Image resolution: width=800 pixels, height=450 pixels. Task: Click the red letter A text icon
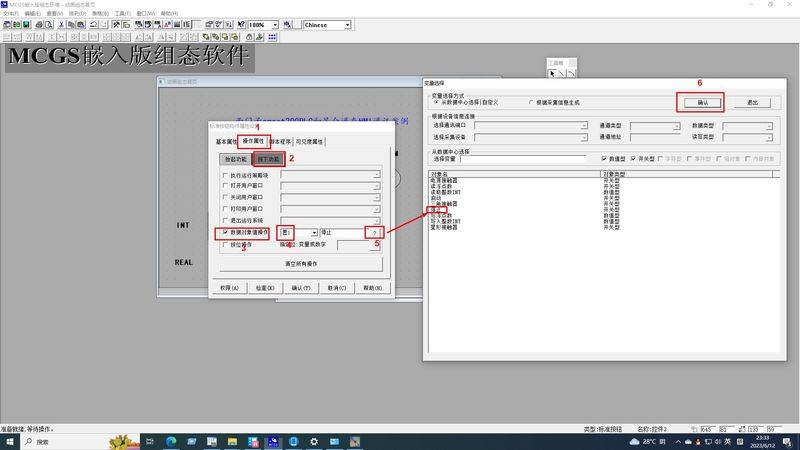coord(167,24)
